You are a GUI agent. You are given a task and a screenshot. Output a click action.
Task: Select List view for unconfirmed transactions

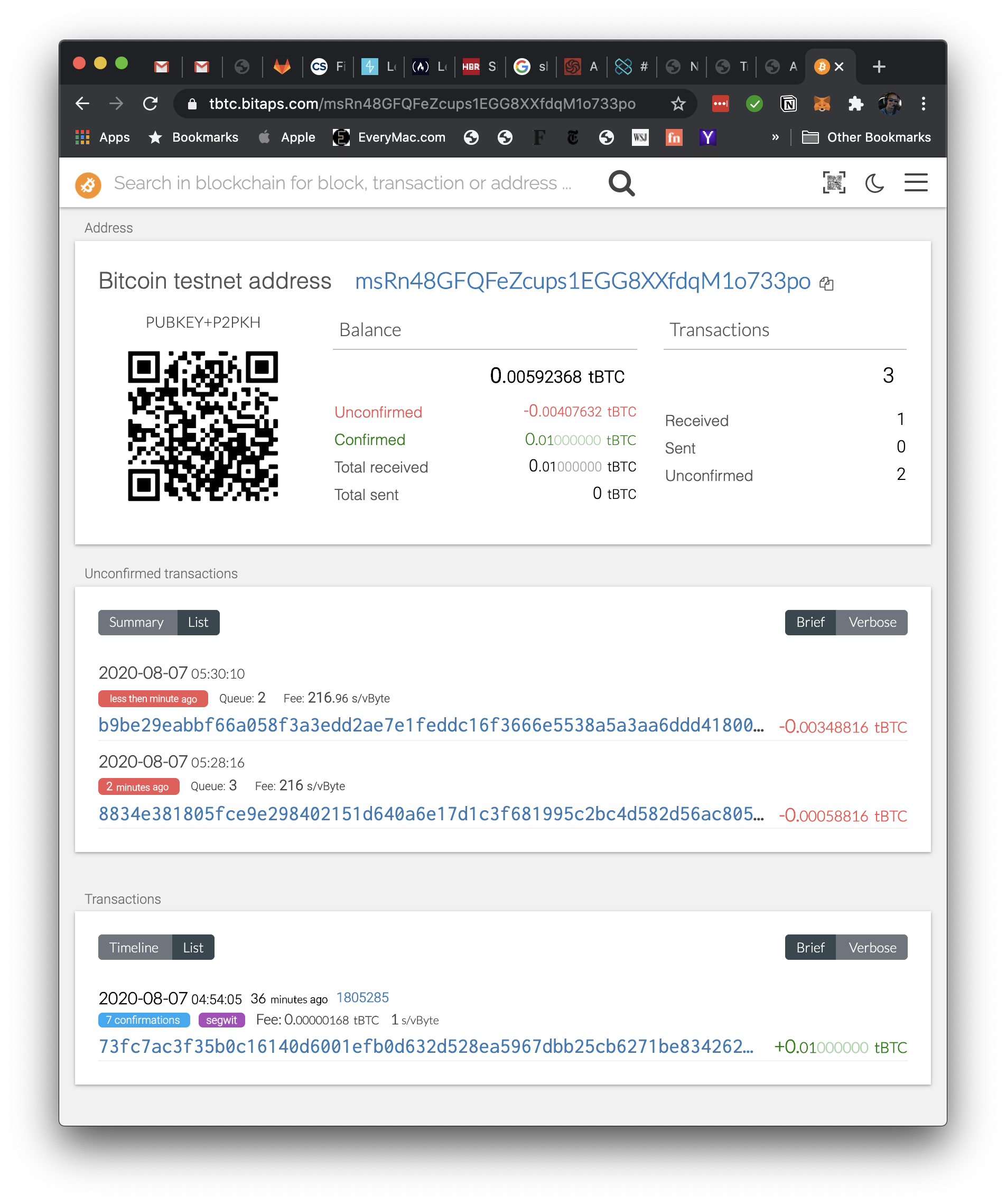point(198,623)
